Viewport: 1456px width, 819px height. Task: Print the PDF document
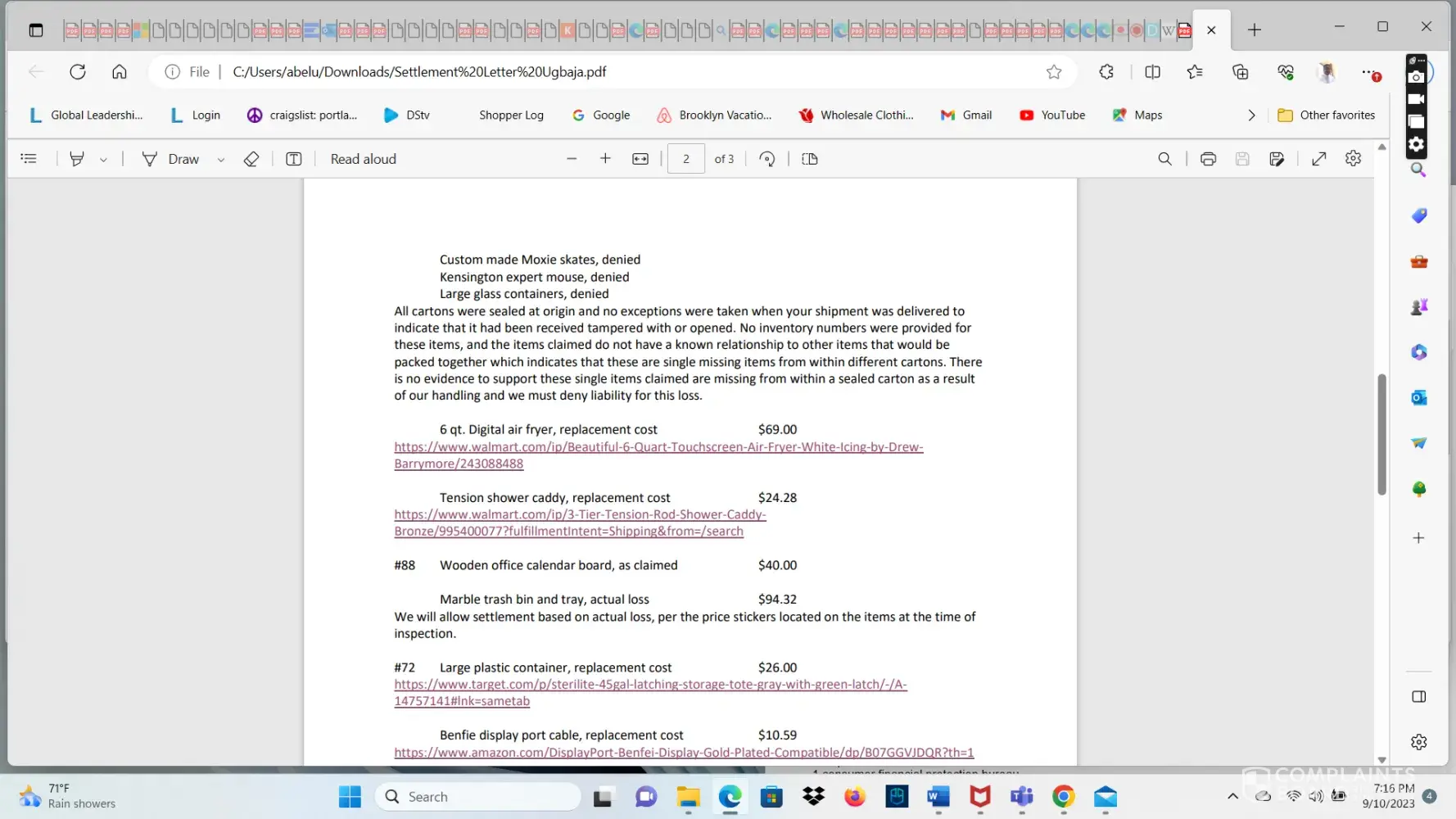tap(1208, 159)
